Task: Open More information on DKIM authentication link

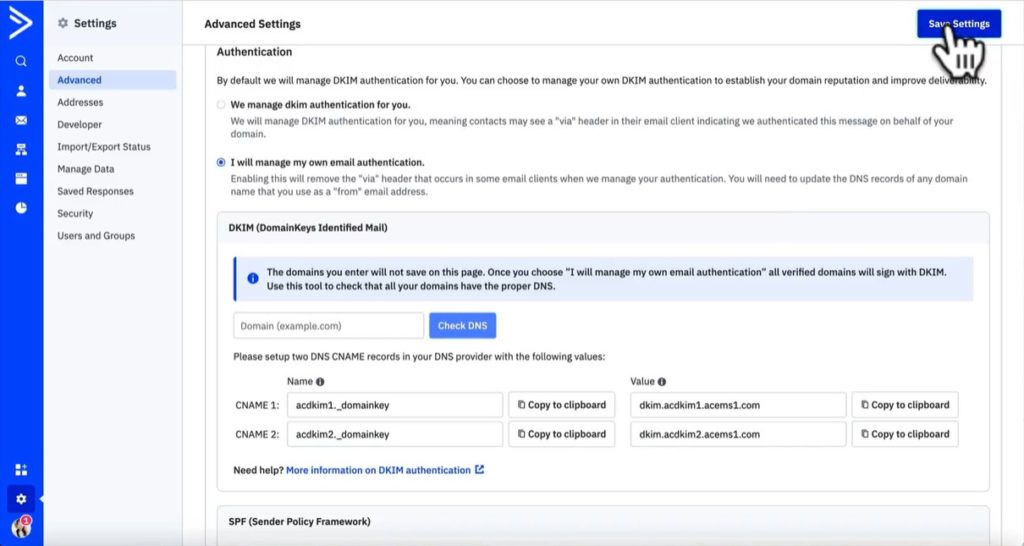Action: pos(378,470)
